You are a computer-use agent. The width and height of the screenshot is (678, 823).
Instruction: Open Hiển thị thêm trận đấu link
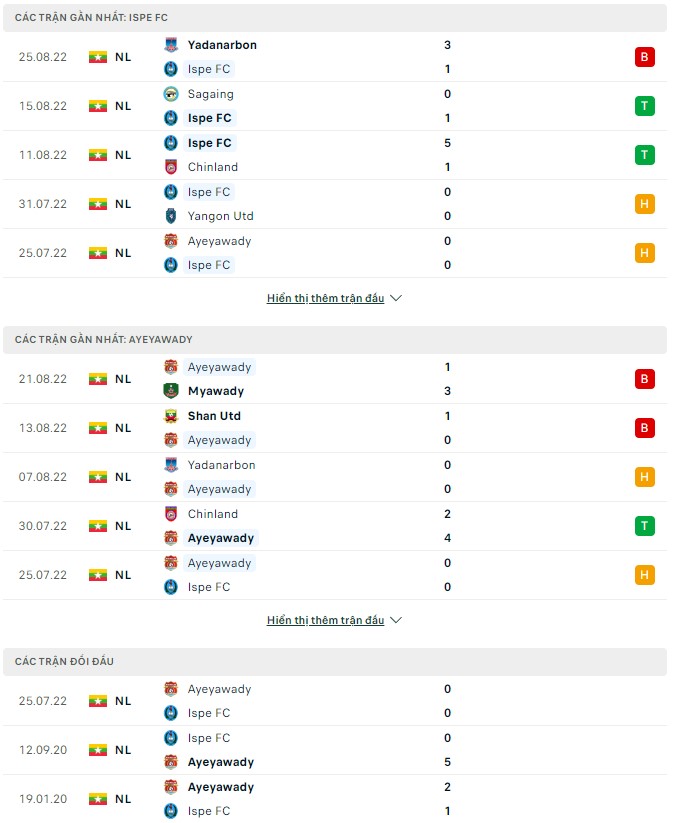325,297
